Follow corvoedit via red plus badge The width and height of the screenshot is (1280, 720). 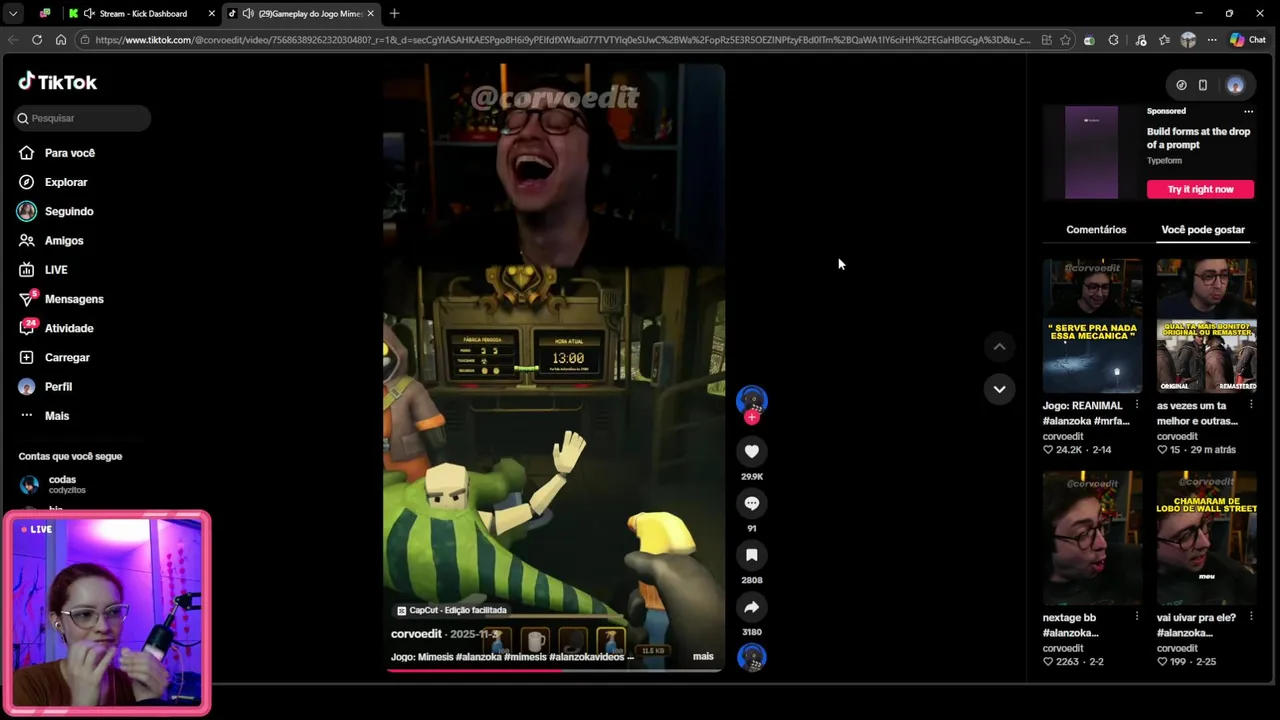[752, 417]
